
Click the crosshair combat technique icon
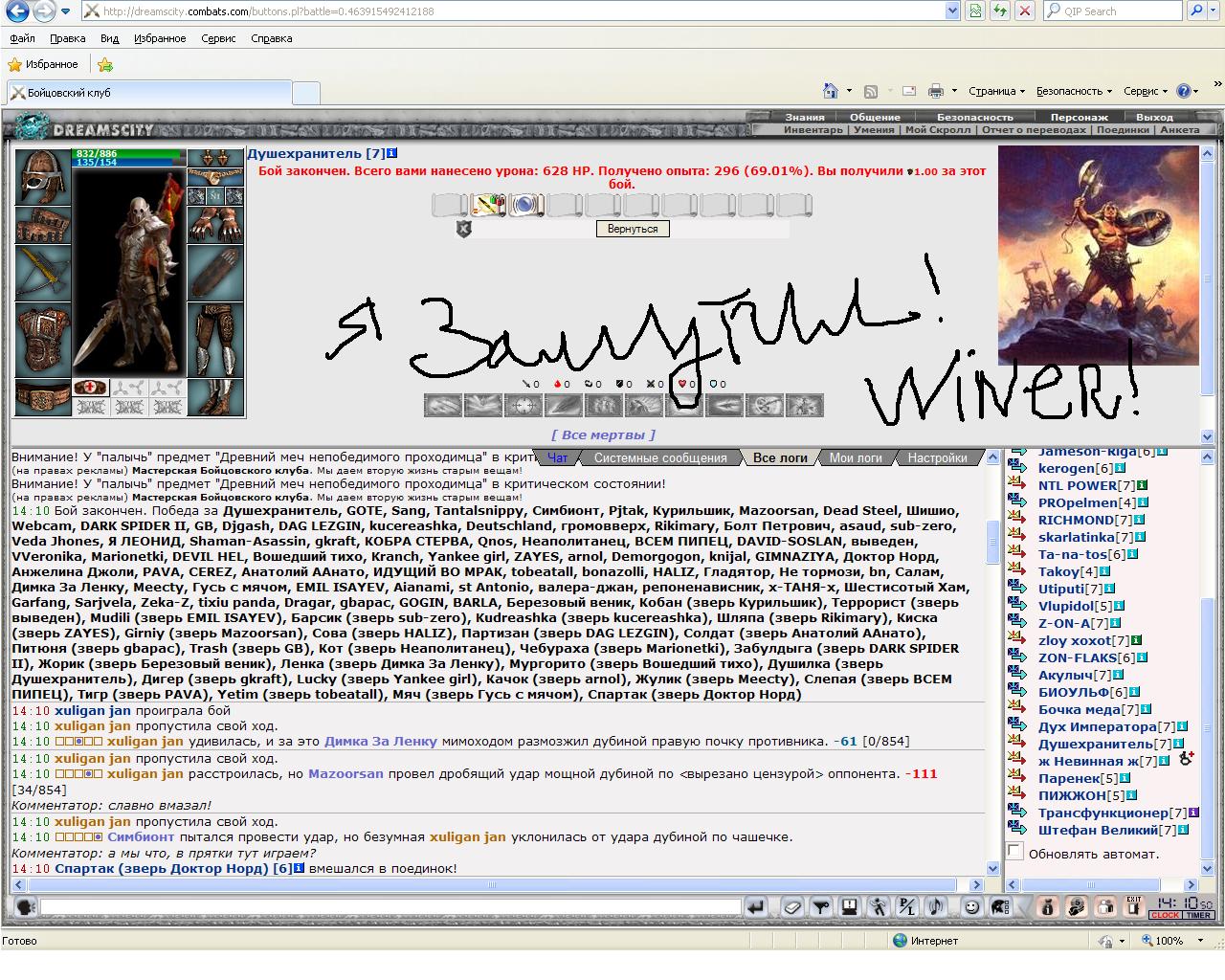[523, 406]
